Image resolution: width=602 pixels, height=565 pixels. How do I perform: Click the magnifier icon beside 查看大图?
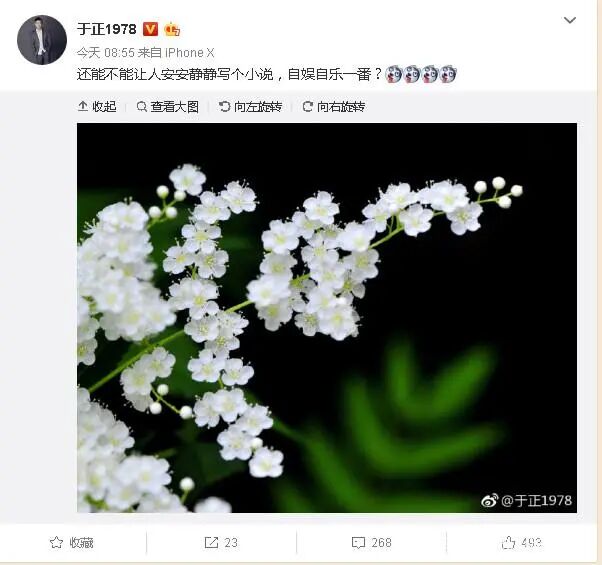pyautogui.click(x=142, y=107)
